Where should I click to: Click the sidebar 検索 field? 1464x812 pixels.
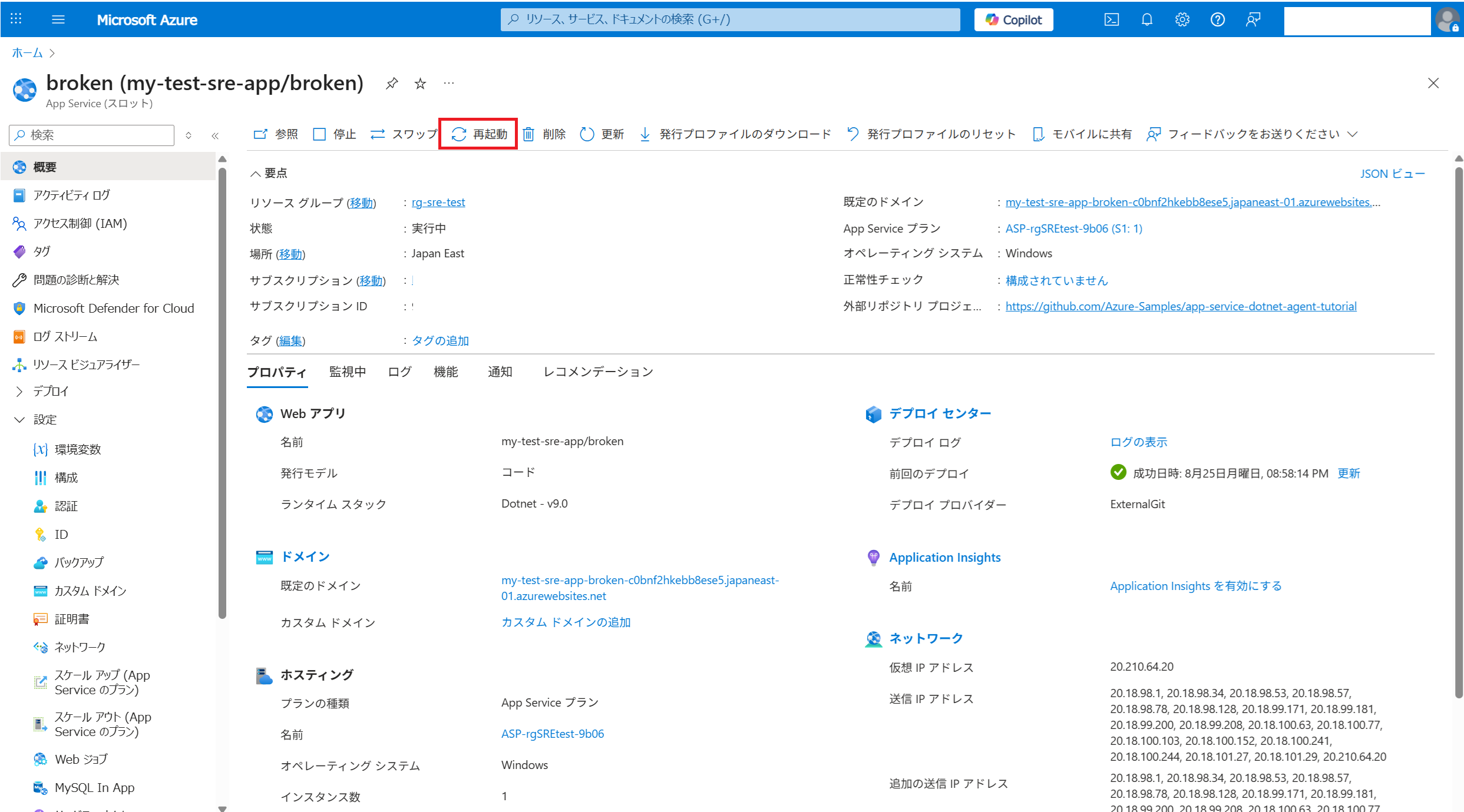click(92, 135)
